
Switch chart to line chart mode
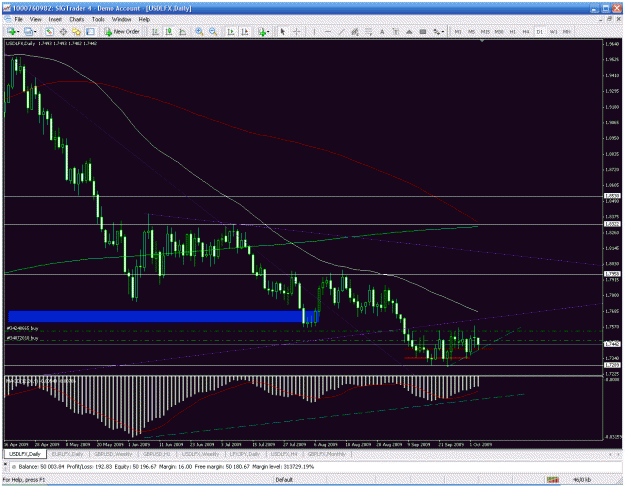point(183,31)
